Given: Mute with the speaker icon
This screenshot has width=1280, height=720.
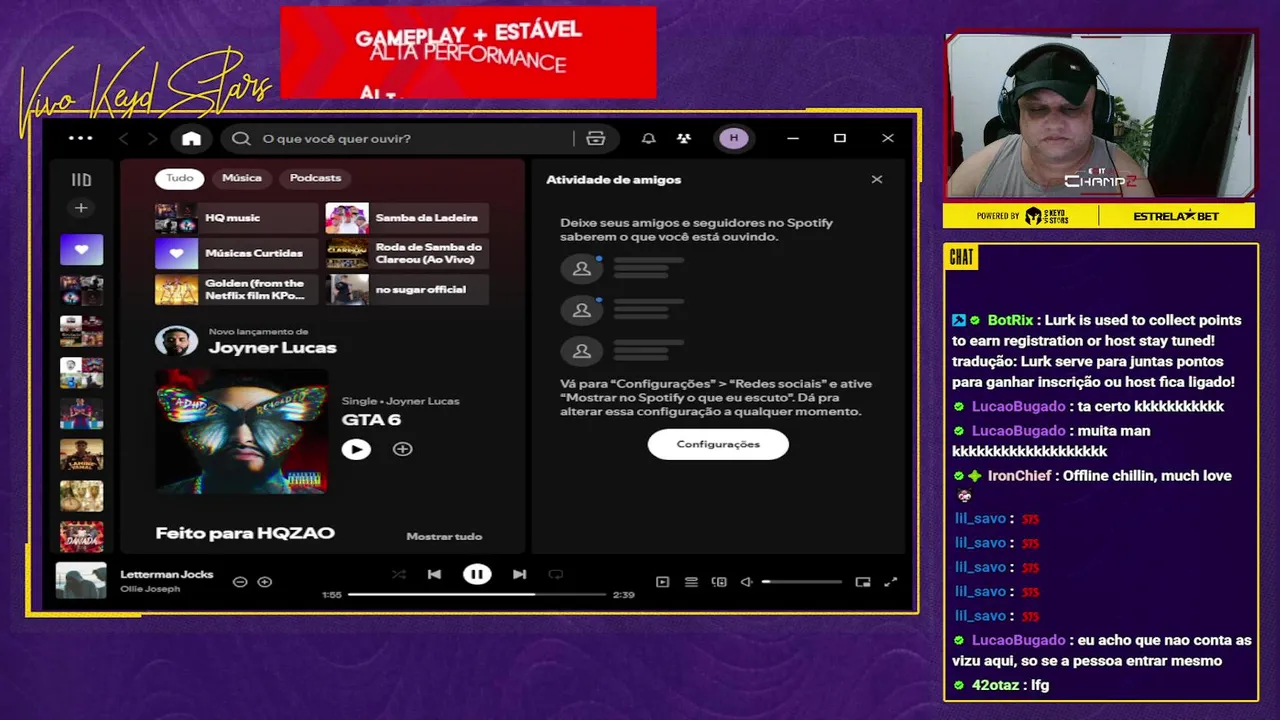Looking at the screenshot, I should click(746, 582).
